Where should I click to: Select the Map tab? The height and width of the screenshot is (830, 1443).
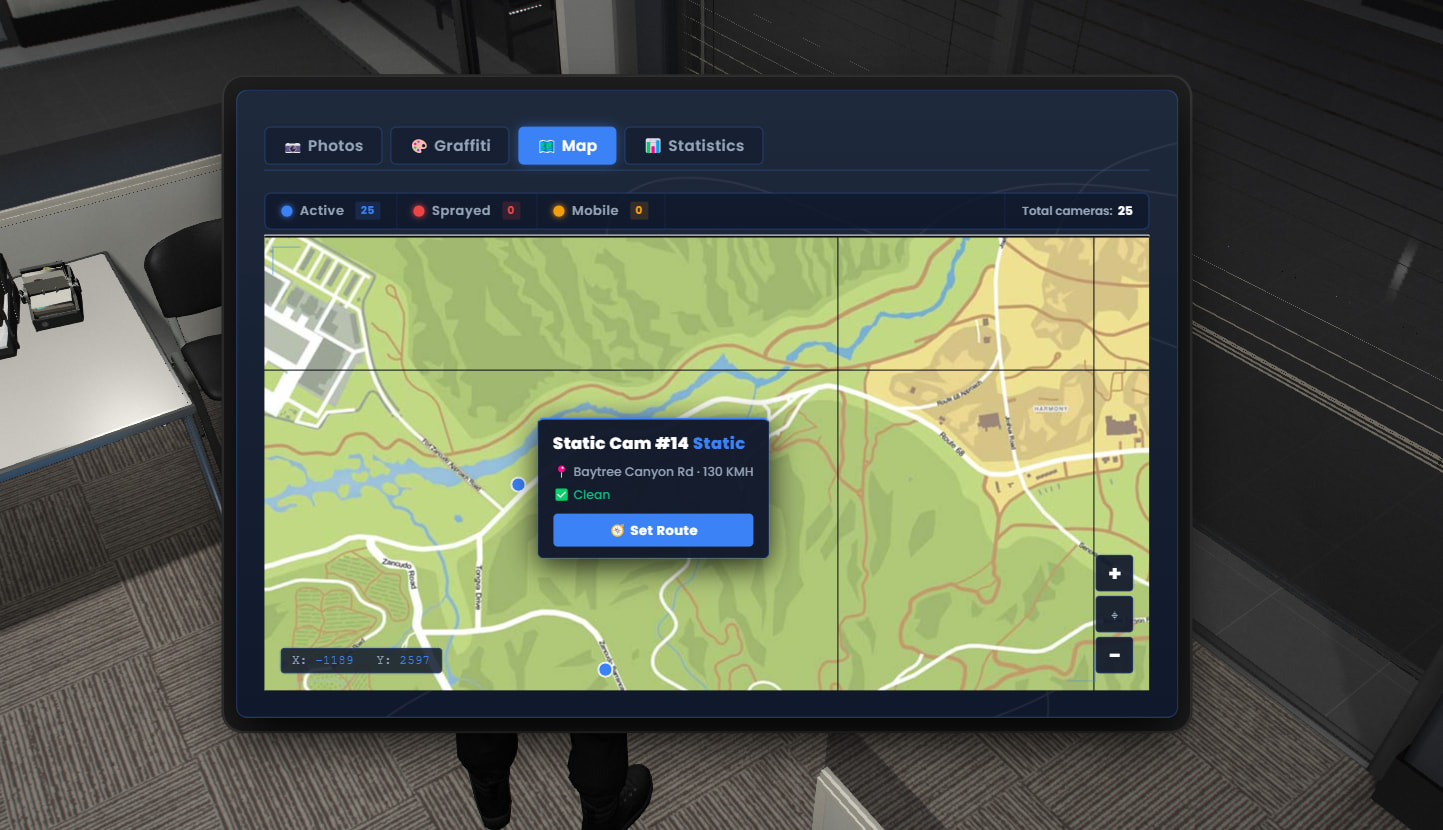pos(567,146)
